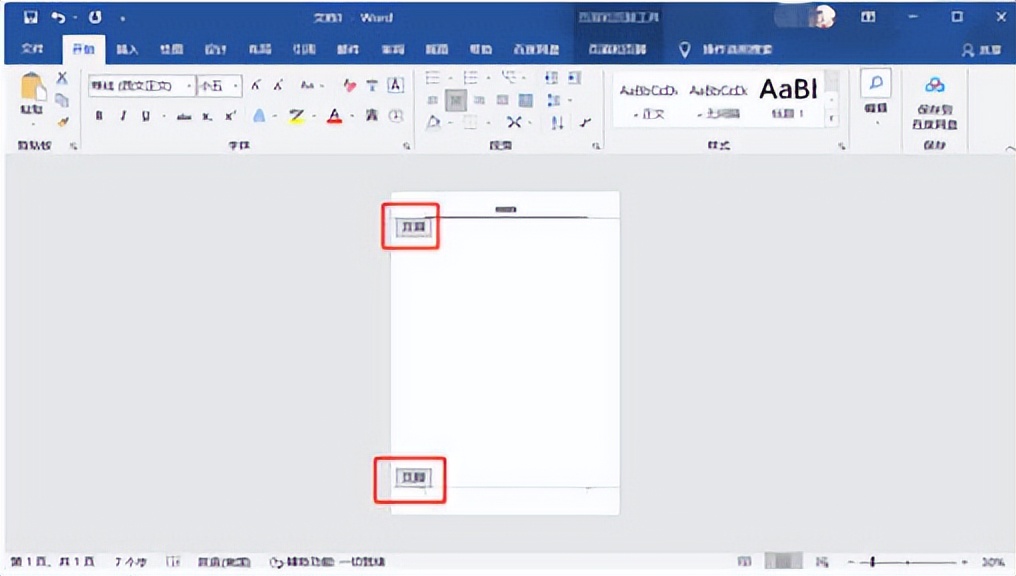The image size is (1016, 576).
Task: Click the paragraph shading bucket icon
Action: pyautogui.click(x=433, y=122)
